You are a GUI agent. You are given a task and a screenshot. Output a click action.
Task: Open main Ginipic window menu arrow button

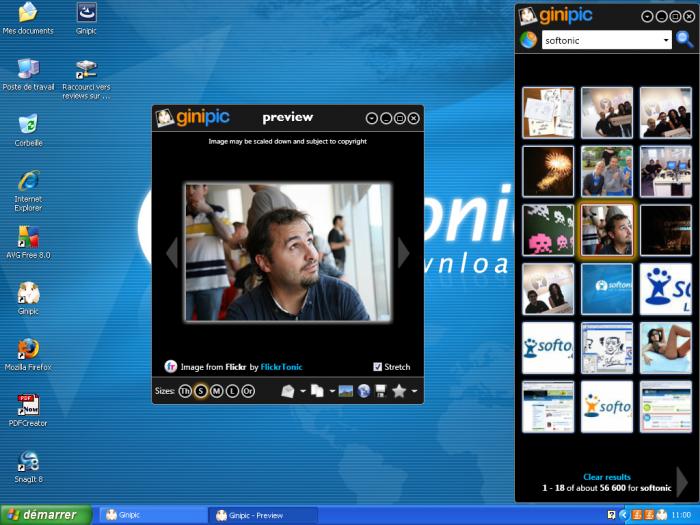647,17
